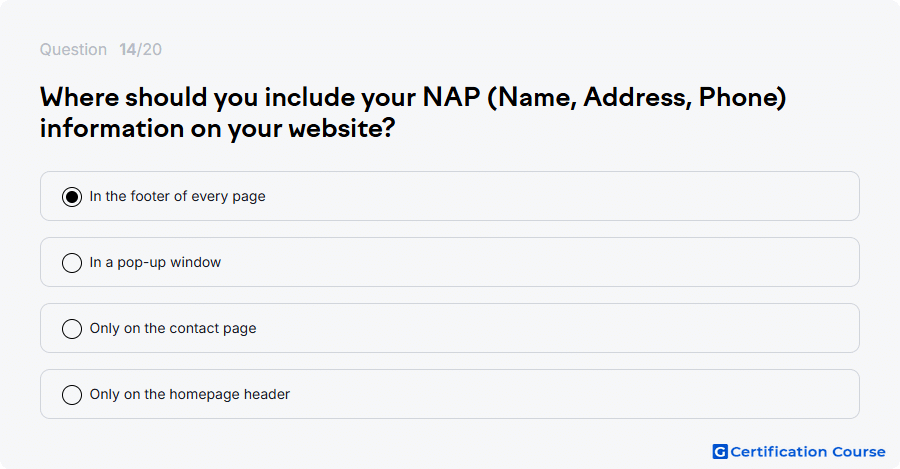
Task: Click the 'NAP (Name, Address, Phone)' heading phrase
Action: tap(604, 98)
